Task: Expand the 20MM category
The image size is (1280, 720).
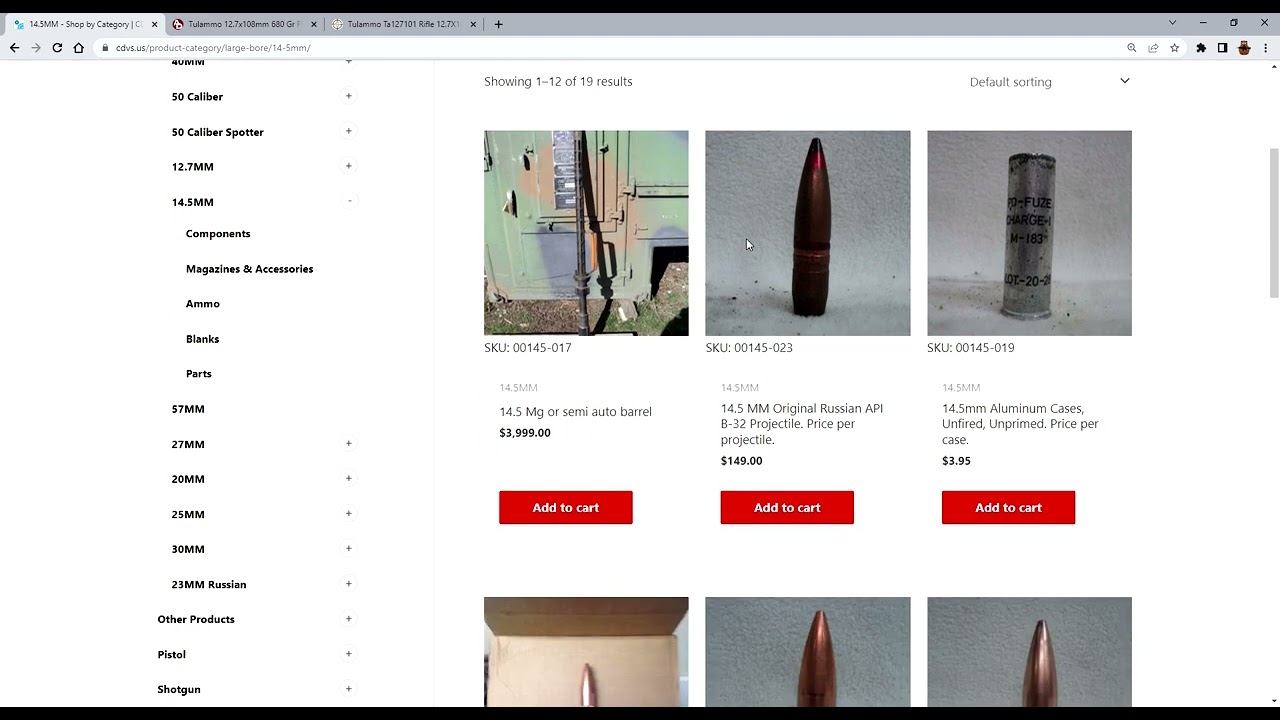Action: [349, 478]
